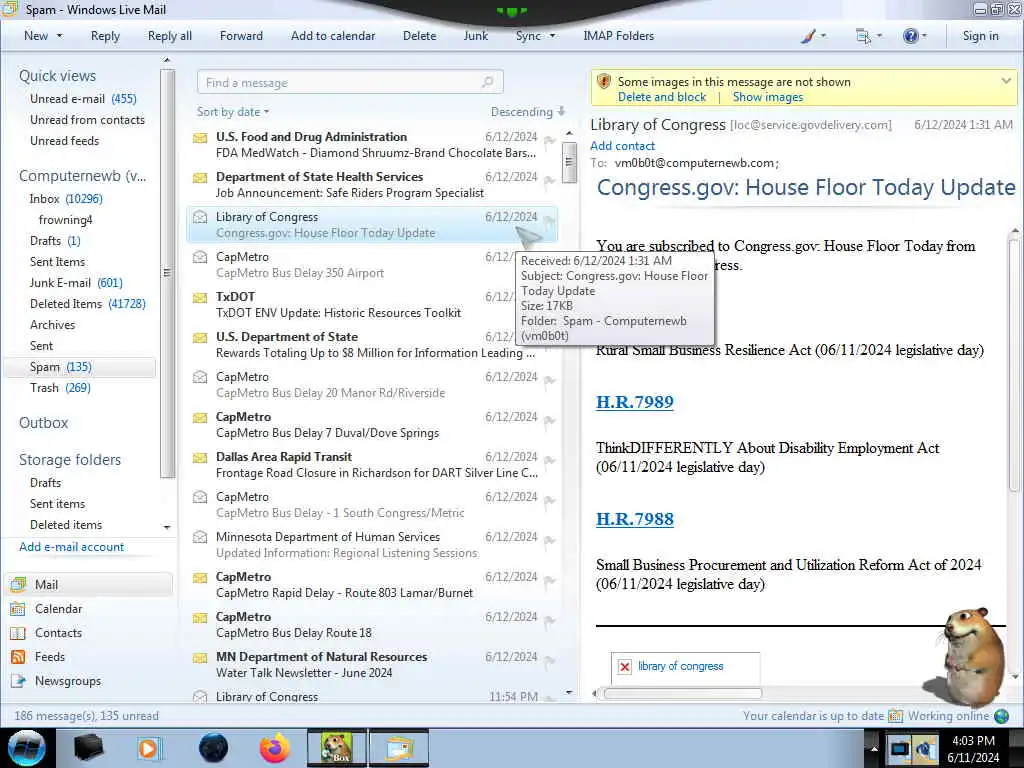Click Add to calendar in toolbar
This screenshot has height=768, width=1024.
point(333,36)
